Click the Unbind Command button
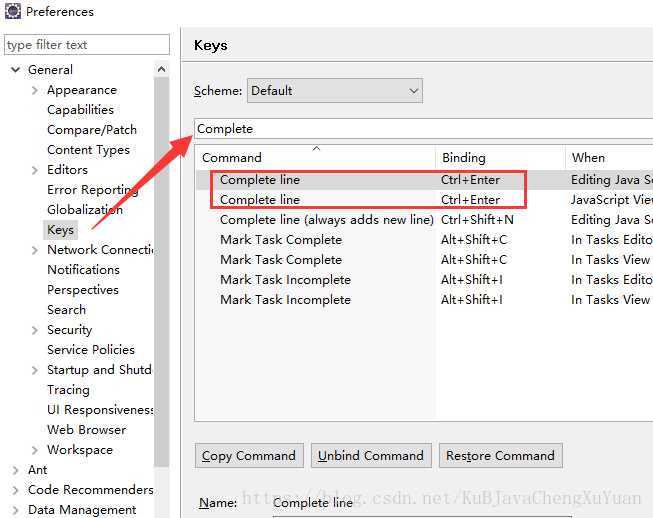 click(x=371, y=456)
